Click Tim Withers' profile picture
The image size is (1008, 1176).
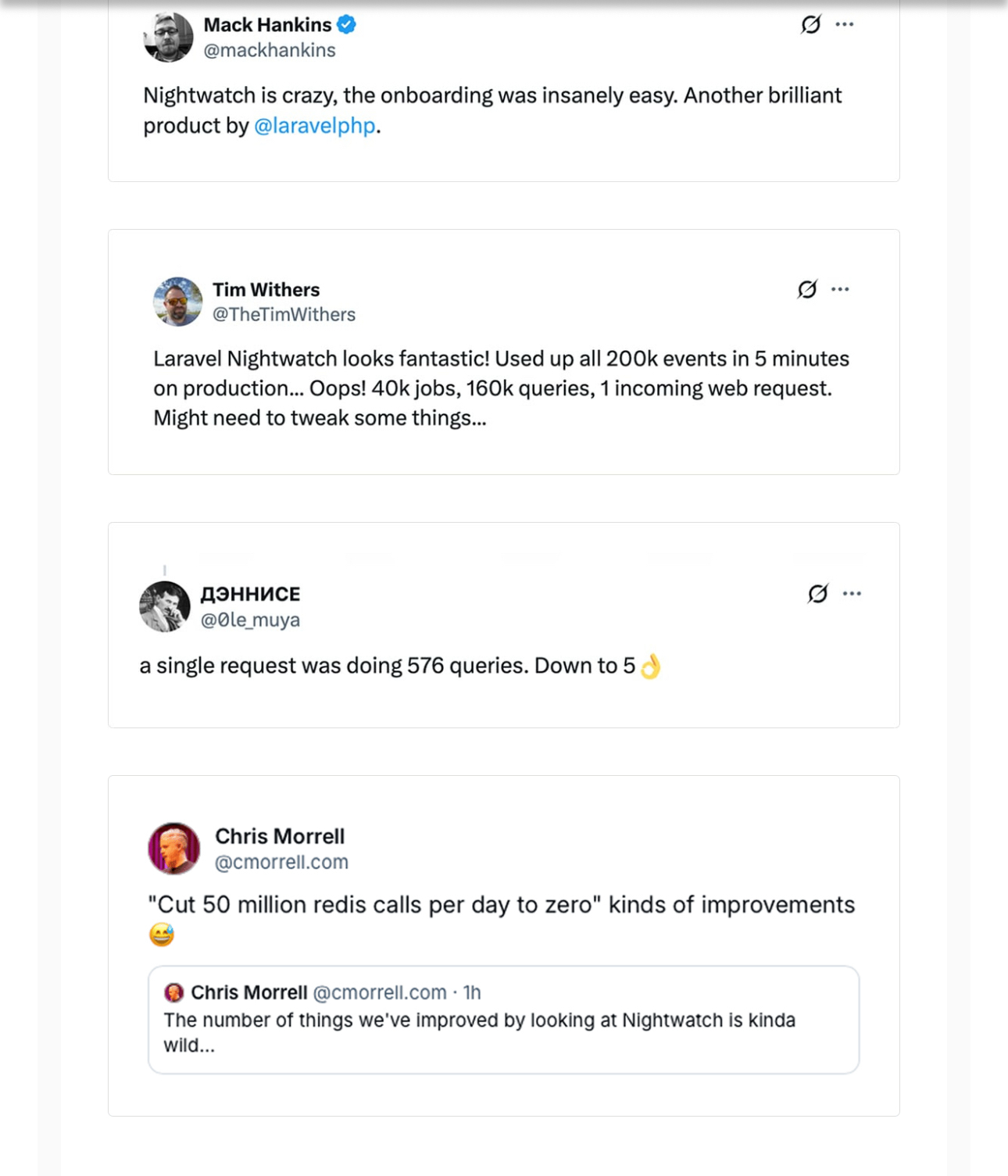tap(178, 302)
